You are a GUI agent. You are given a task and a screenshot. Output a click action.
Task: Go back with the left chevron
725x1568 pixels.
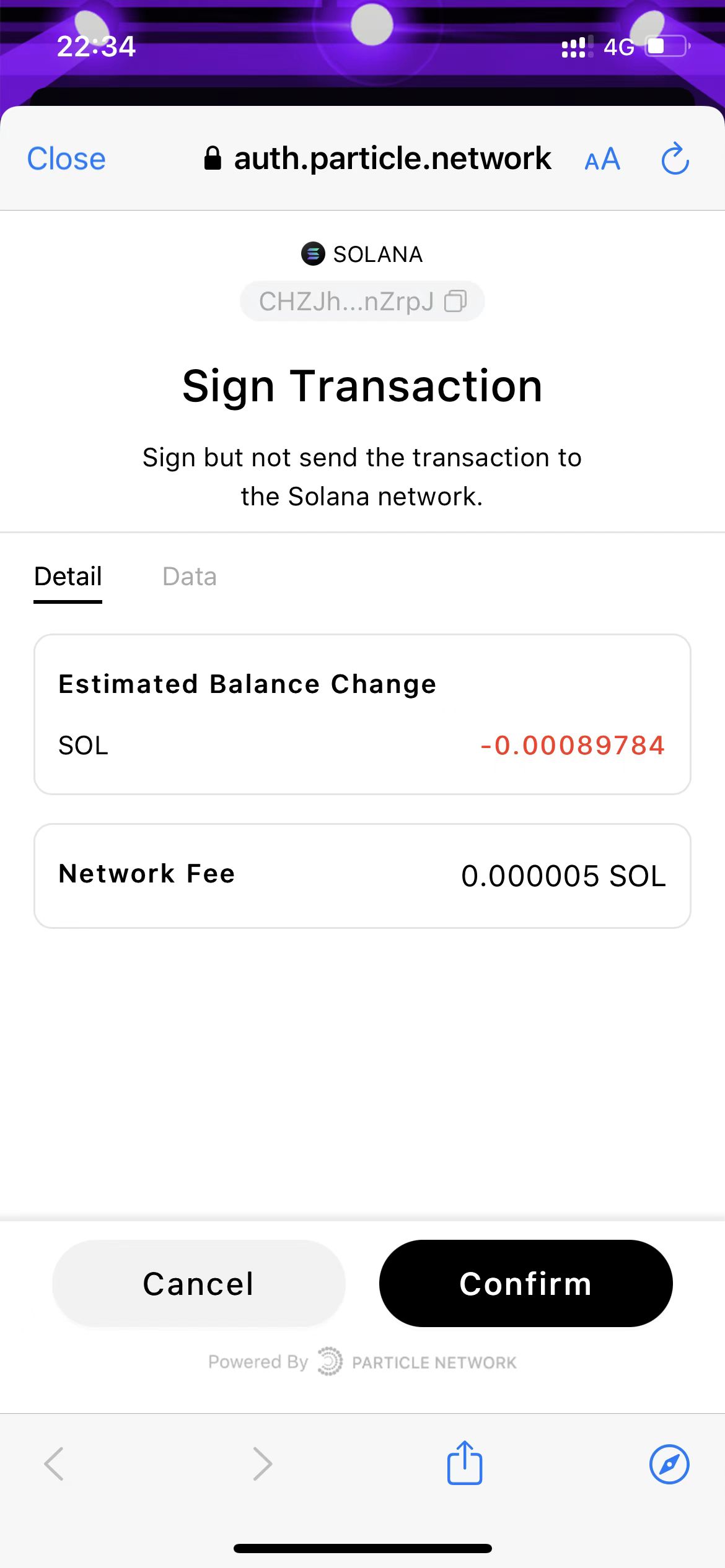55,1464
